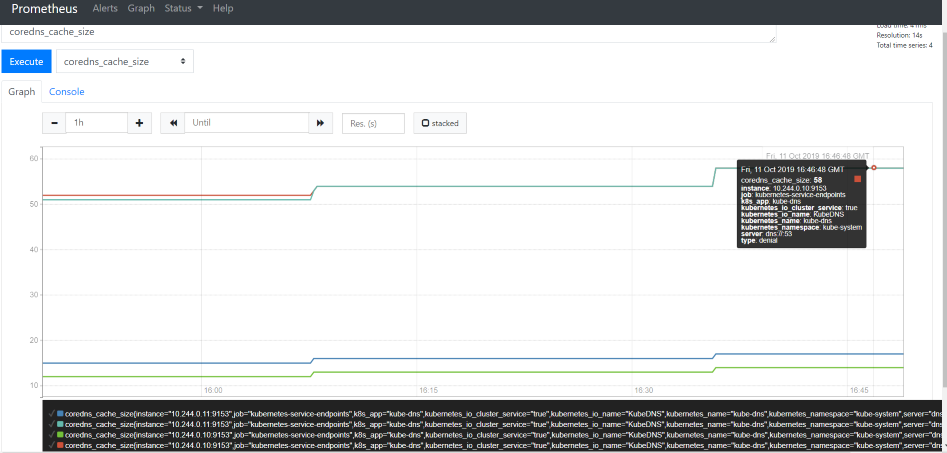Select the Graph tab below Execute
The height and width of the screenshot is (453, 947).
(21, 92)
